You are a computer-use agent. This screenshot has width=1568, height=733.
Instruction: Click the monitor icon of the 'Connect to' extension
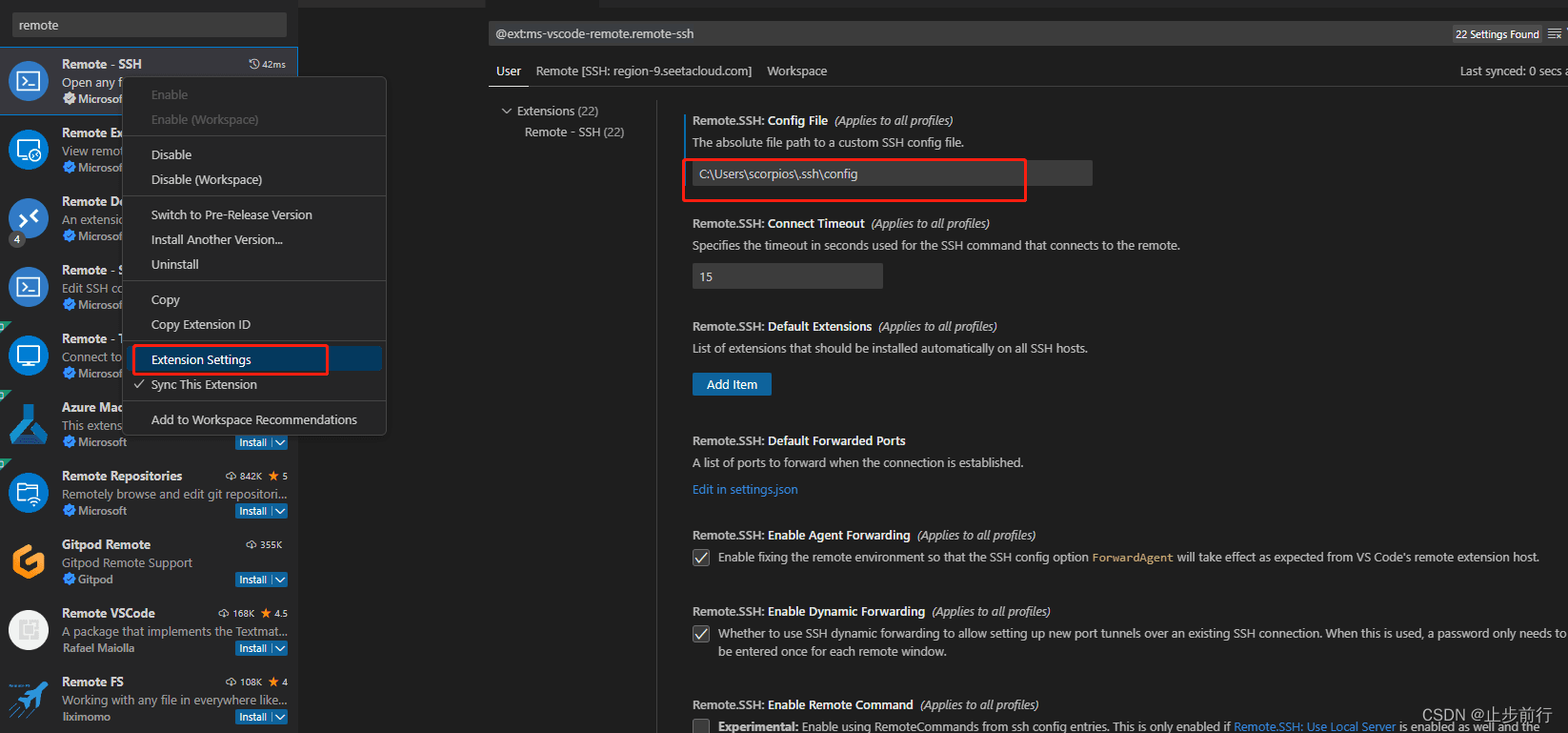pyautogui.click(x=29, y=356)
